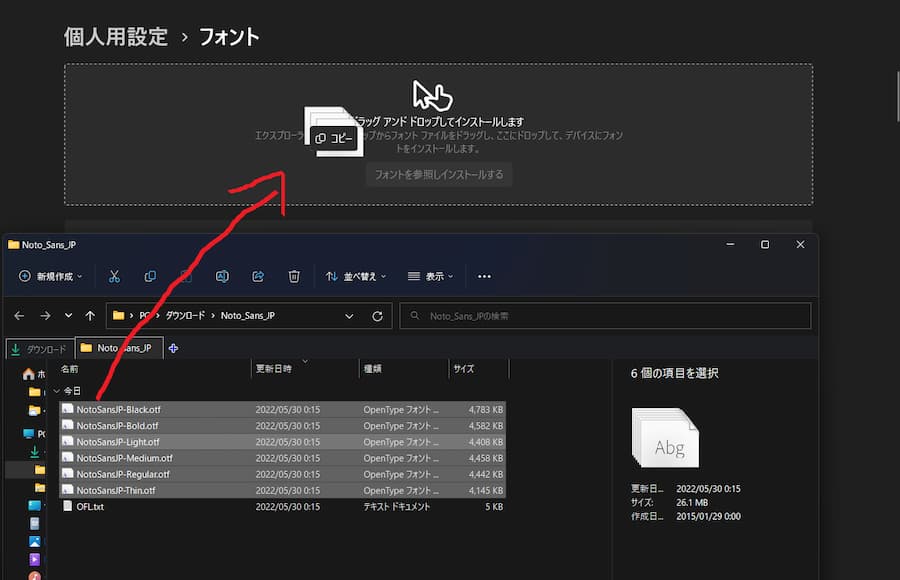Image resolution: width=900 pixels, height=580 pixels.
Task: Open a new tab with the plus button
Action: click(x=172, y=347)
